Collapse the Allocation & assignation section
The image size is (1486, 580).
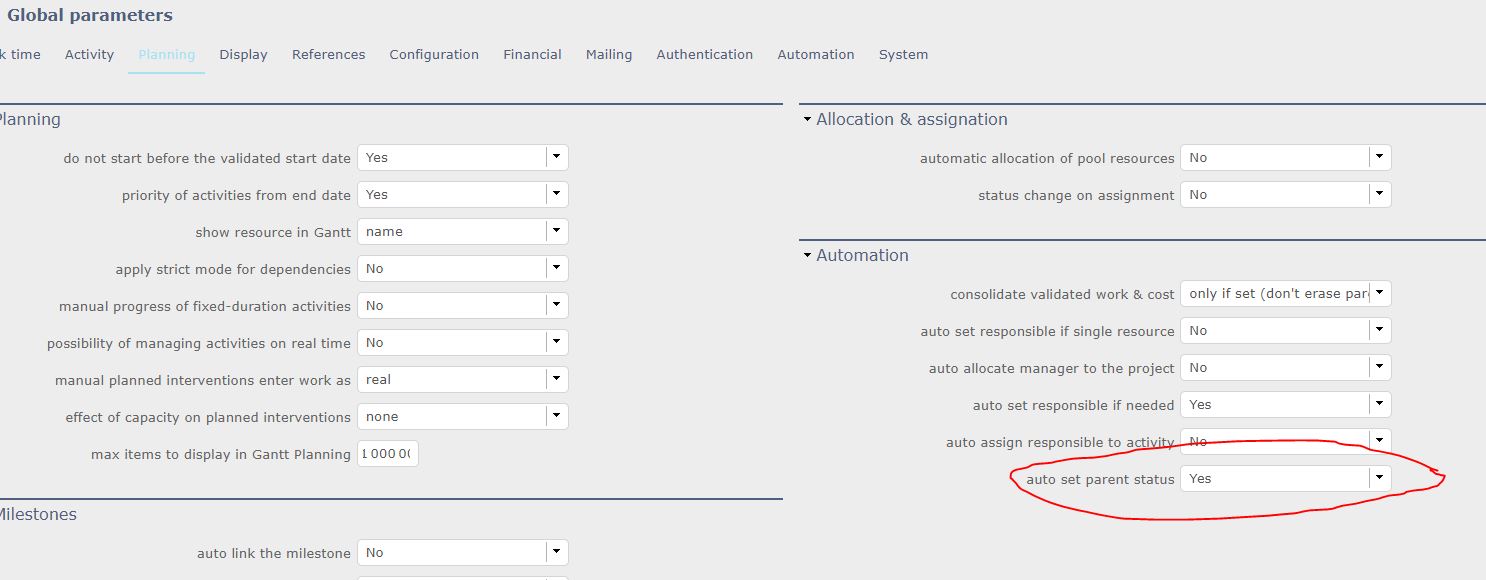click(807, 120)
